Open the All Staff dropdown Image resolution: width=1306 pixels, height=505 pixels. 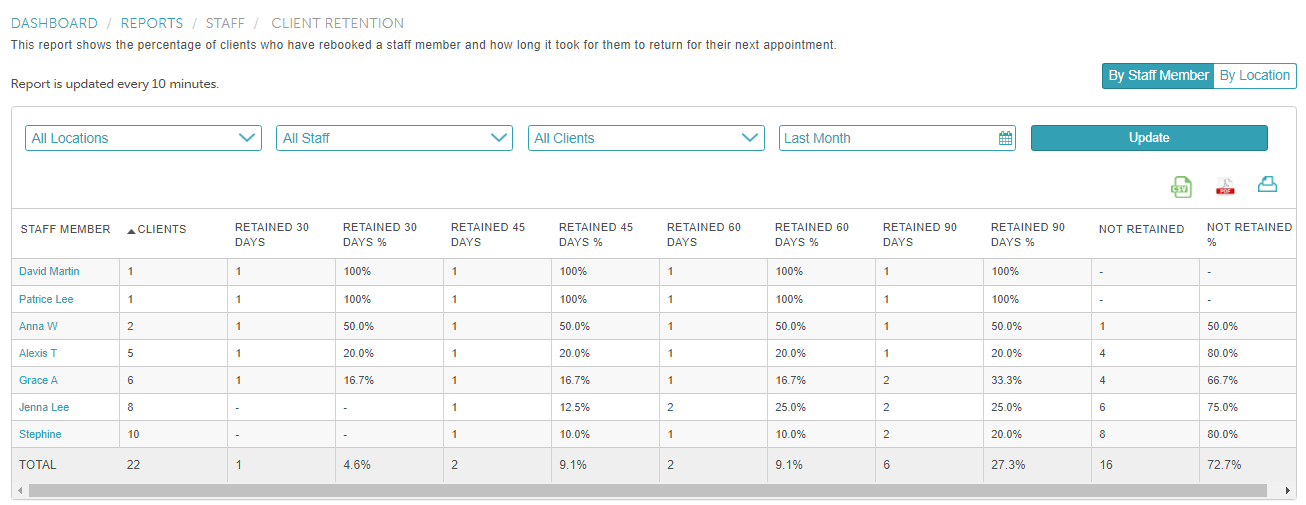(394, 138)
